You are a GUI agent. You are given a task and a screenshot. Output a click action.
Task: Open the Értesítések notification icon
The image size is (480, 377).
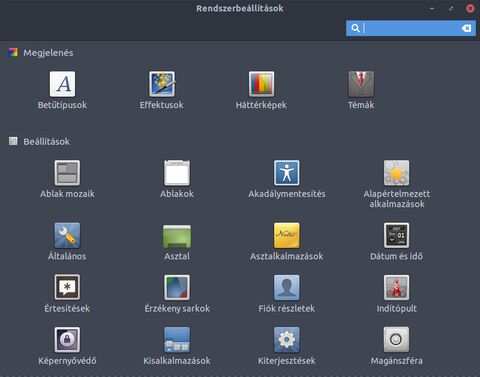pos(67,287)
